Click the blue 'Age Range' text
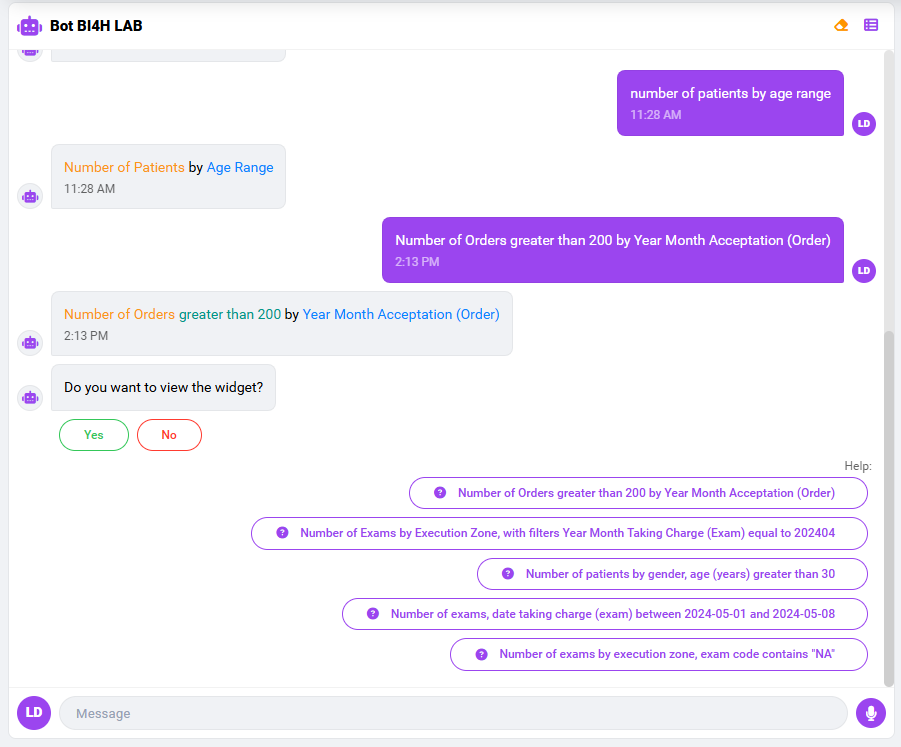Image resolution: width=901 pixels, height=747 pixels. tap(240, 167)
